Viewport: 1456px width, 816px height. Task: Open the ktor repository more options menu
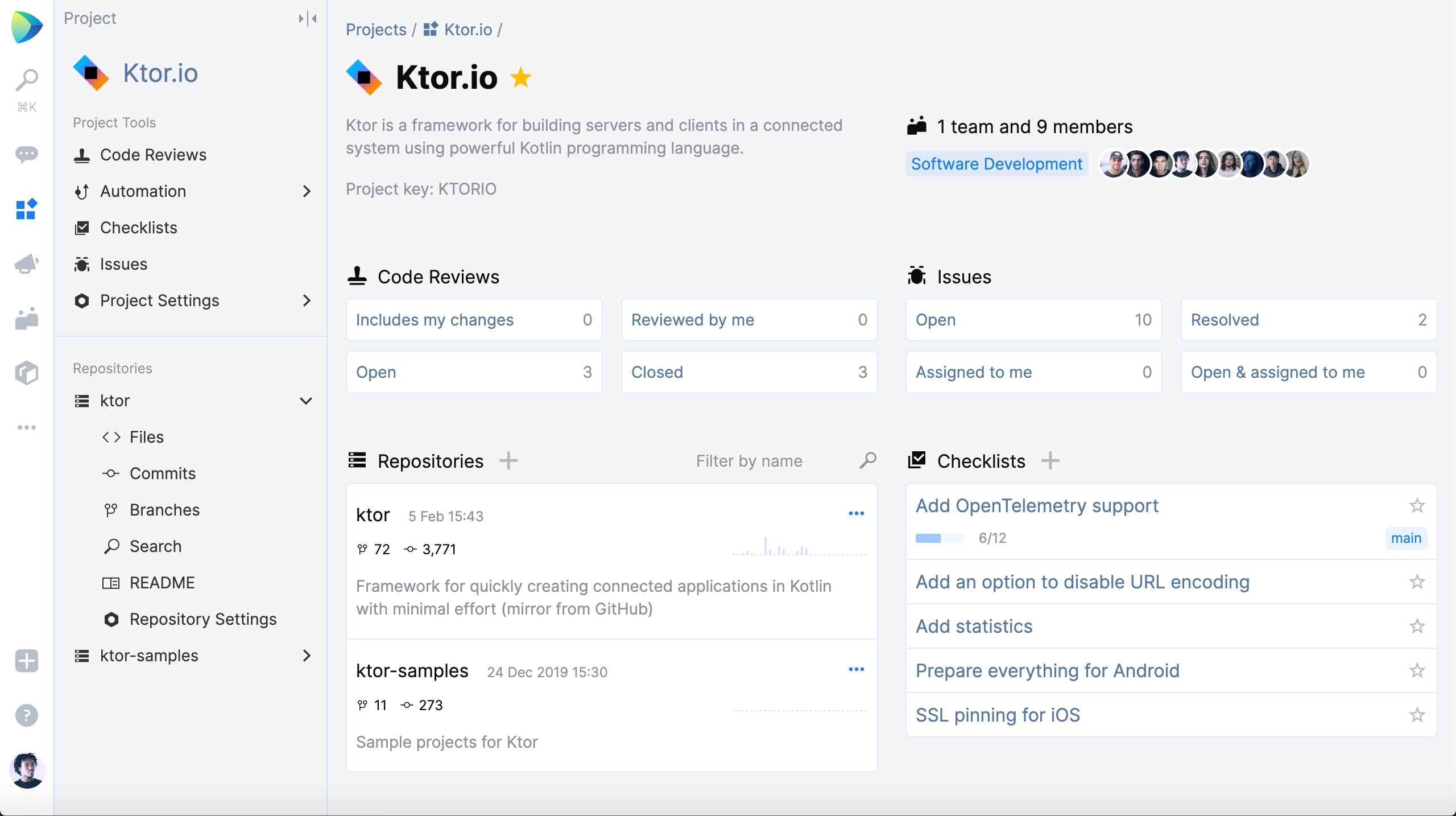point(856,513)
